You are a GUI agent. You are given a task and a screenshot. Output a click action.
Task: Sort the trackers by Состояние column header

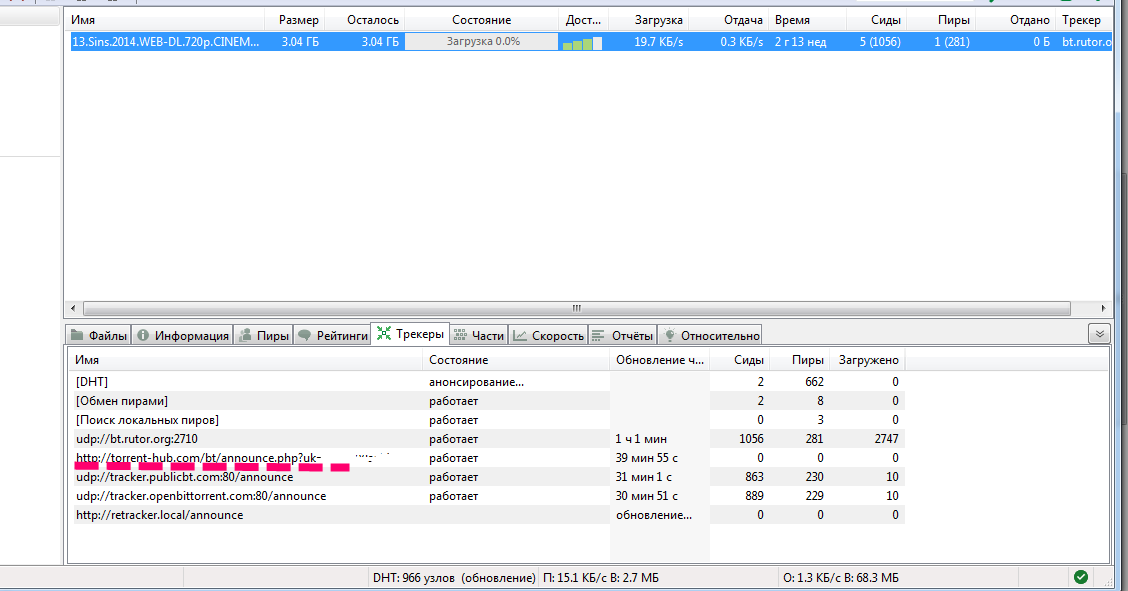coord(458,360)
